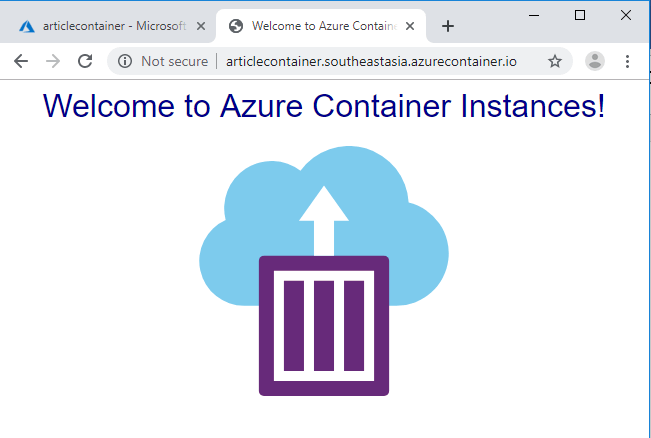Click the forward navigation arrow

point(53,61)
